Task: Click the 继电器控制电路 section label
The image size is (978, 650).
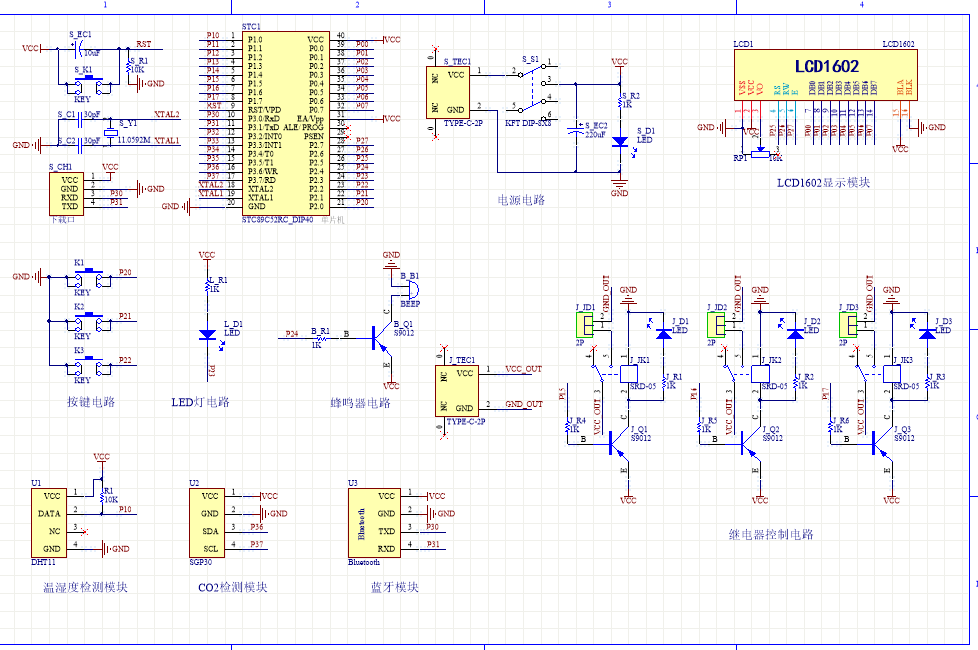Action: coord(771,535)
